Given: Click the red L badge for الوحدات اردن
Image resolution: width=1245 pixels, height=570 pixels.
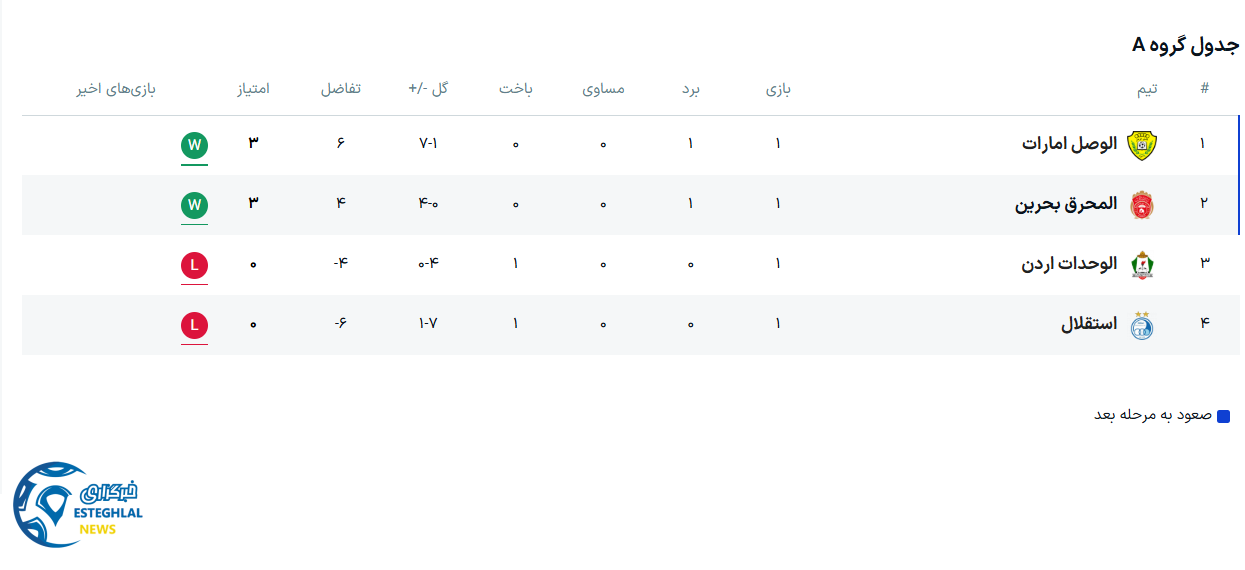Looking at the screenshot, I should click(194, 266).
